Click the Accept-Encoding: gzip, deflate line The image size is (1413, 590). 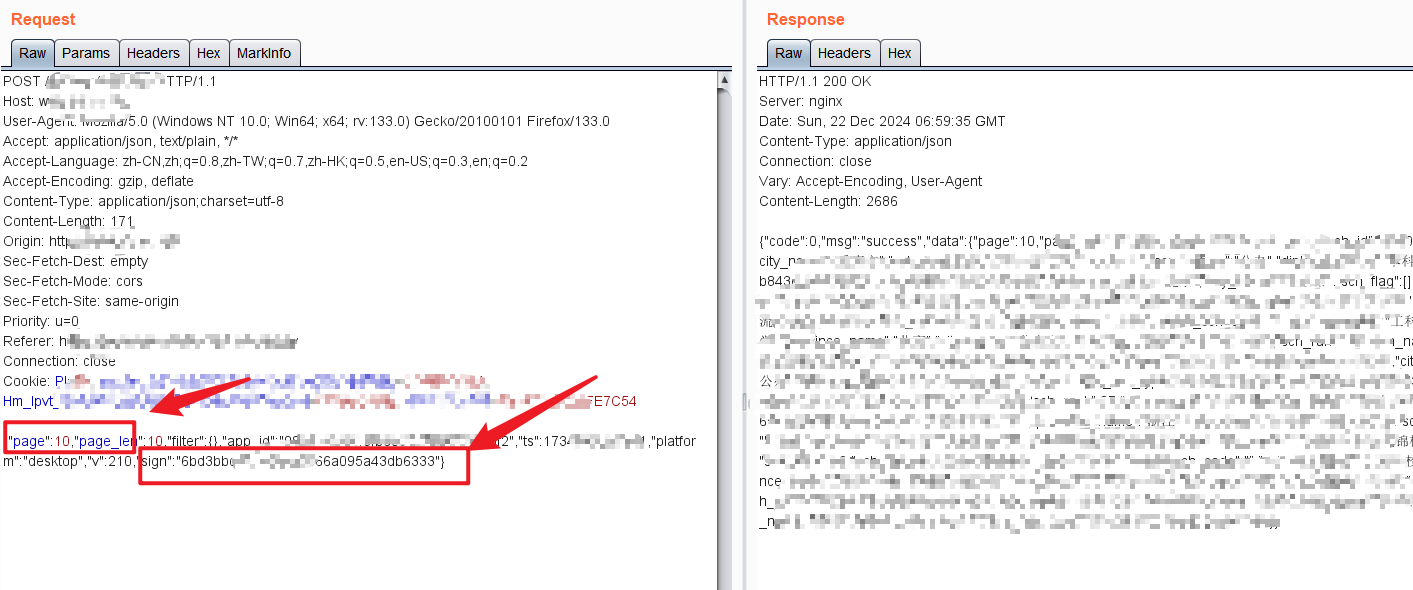(98, 181)
